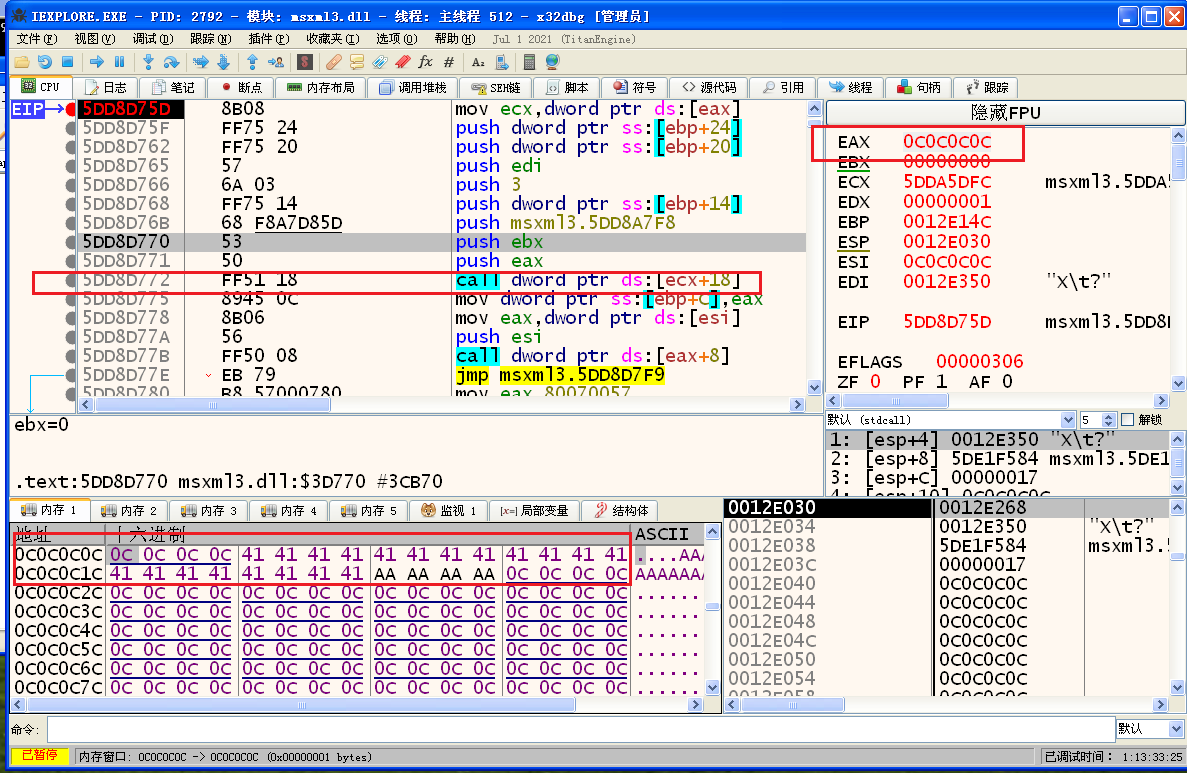
Task: Click the 隐藏FPU button
Action: click(x=1005, y=112)
